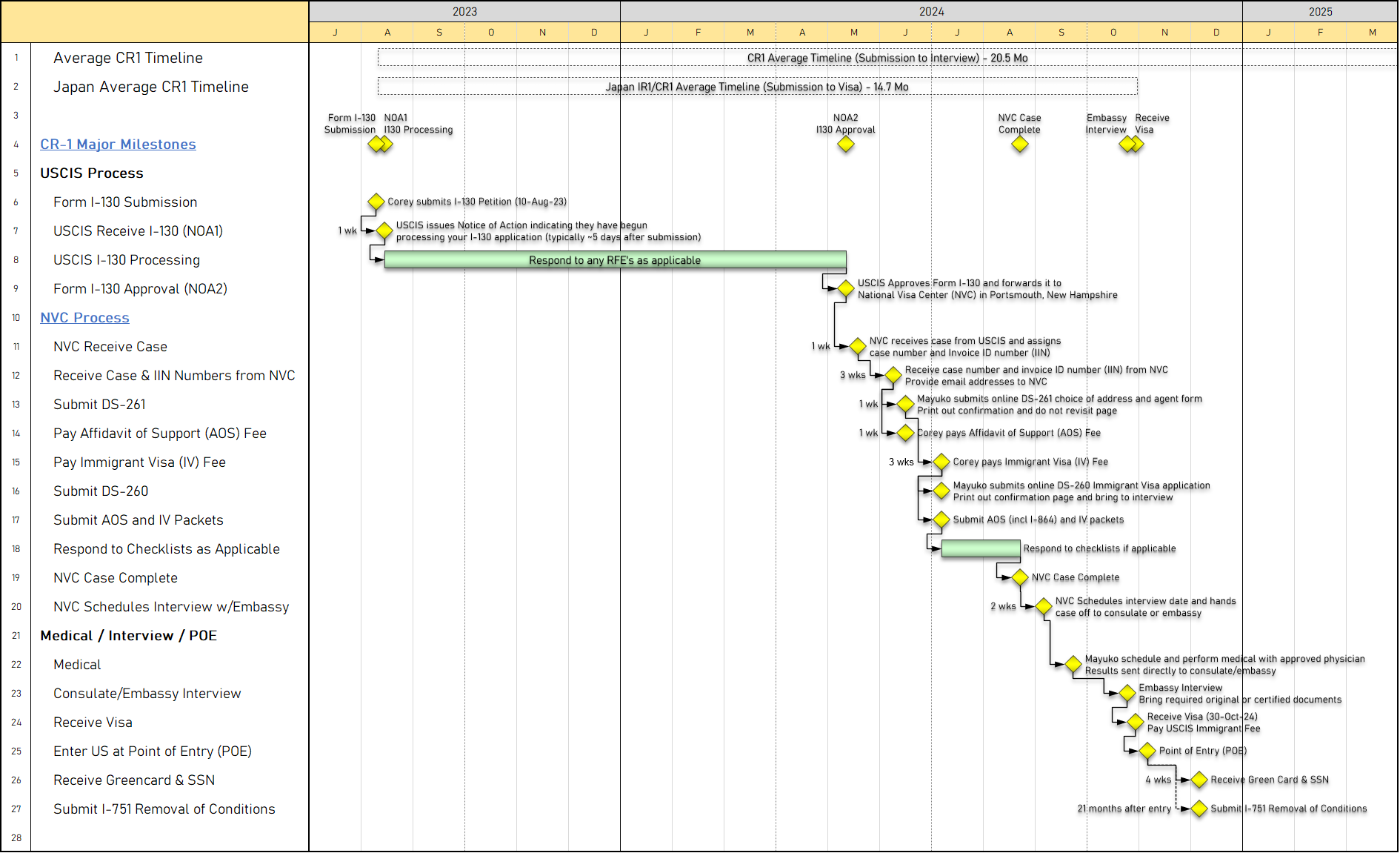Select 'NVC Receive Case' task name
Screen dimensions: 1400x853
click(x=110, y=347)
